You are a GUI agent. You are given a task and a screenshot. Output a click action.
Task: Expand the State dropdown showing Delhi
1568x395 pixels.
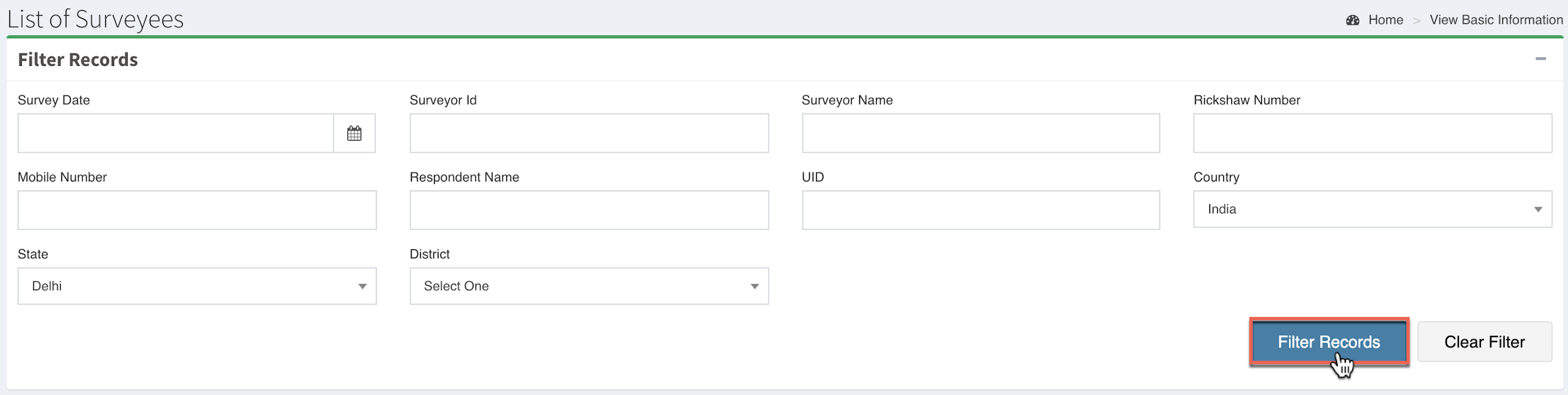tap(196, 286)
